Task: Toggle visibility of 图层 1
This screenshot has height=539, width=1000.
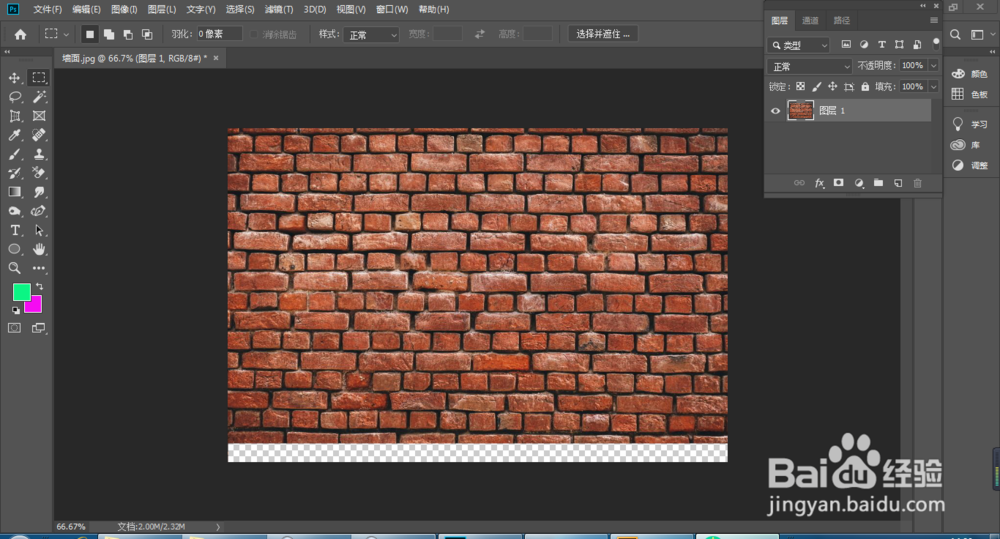Action: coord(776,111)
